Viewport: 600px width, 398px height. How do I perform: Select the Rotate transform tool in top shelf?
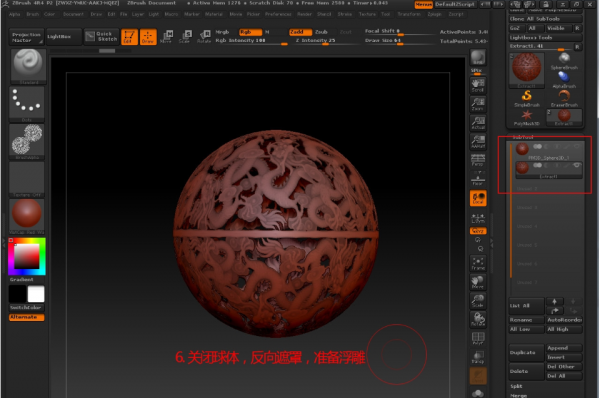click(x=204, y=37)
